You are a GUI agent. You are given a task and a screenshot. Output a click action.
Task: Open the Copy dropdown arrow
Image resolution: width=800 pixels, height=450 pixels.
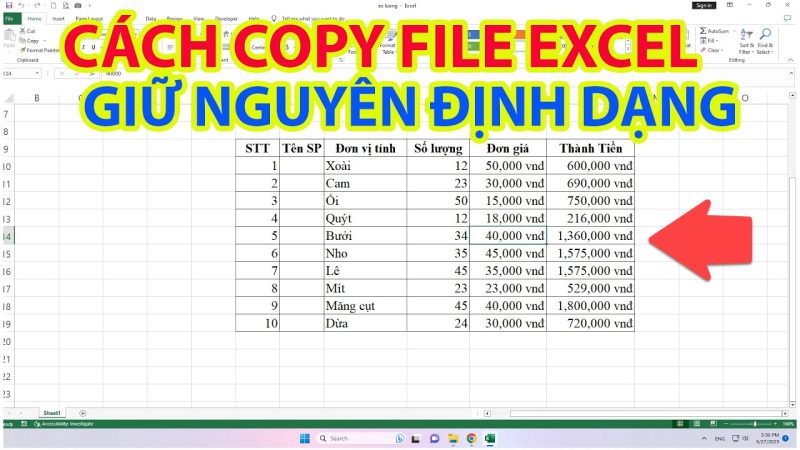[x=44, y=40]
